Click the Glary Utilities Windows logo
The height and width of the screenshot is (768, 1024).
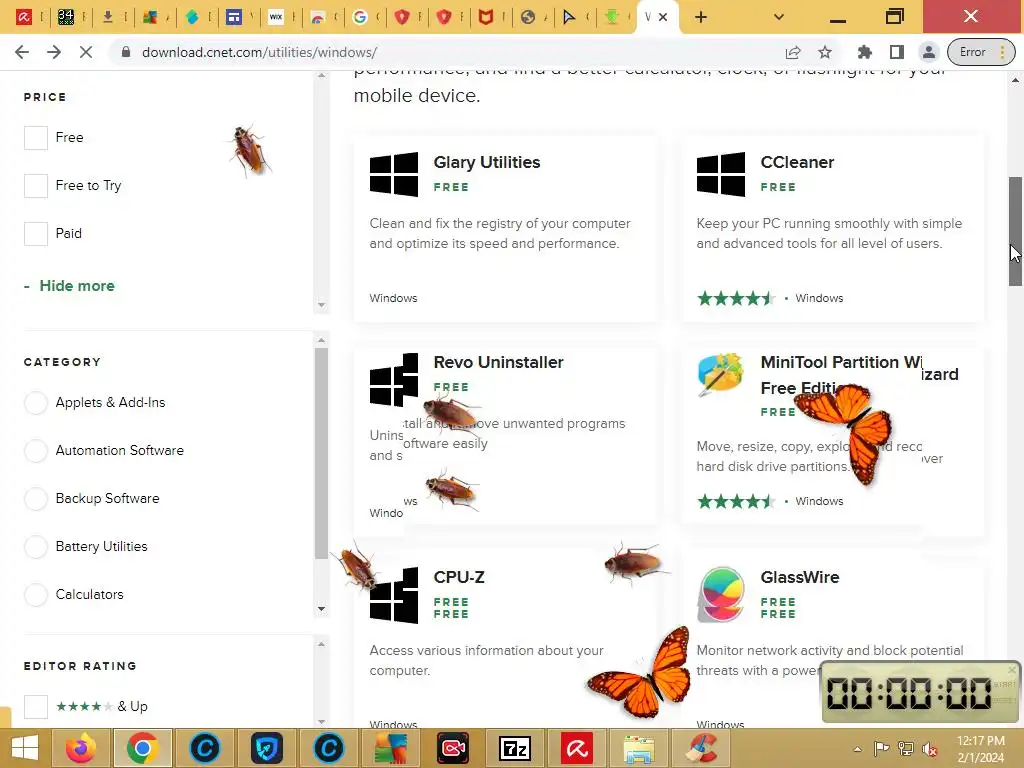(394, 174)
